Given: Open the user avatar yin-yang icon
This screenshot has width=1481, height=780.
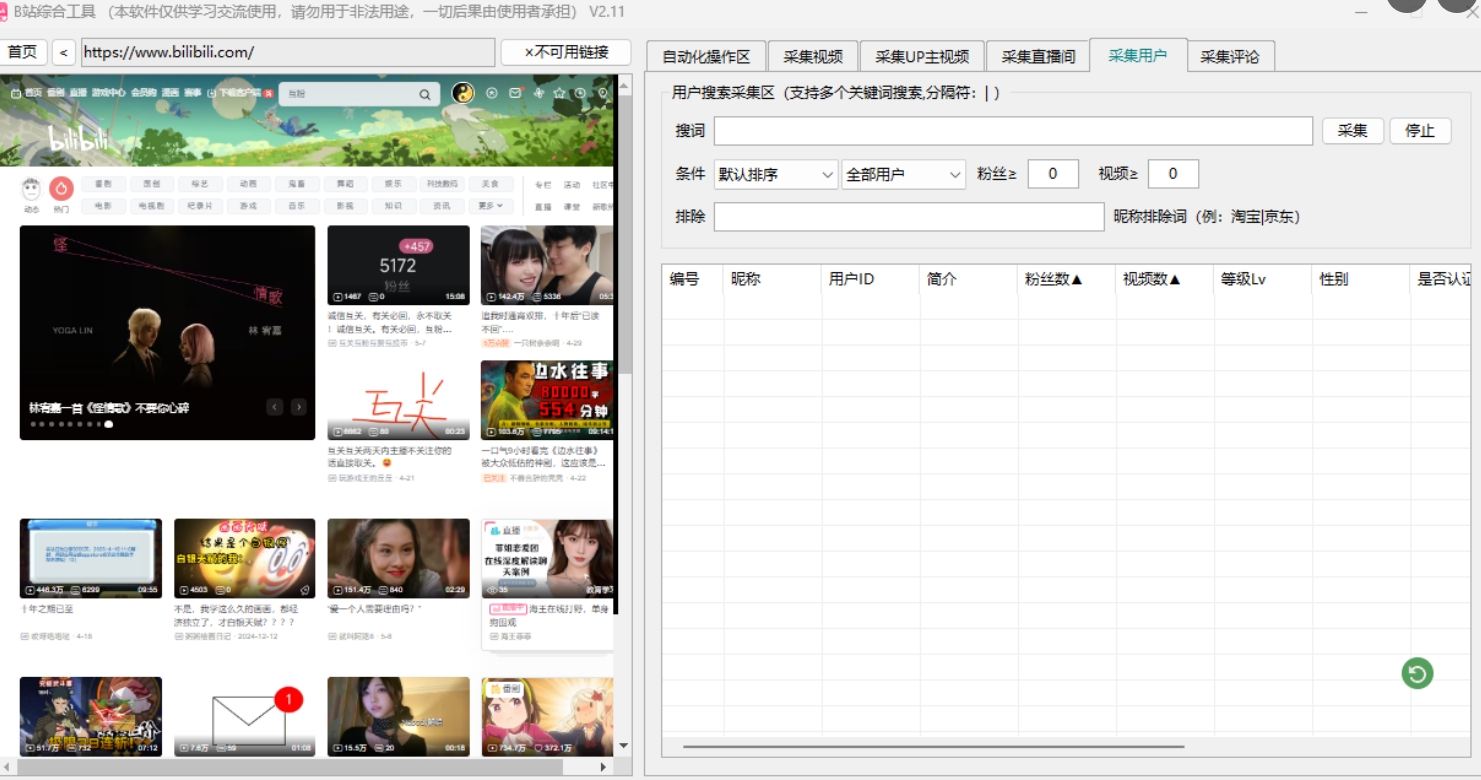Looking at the screenshot, I should pos(463,93).
